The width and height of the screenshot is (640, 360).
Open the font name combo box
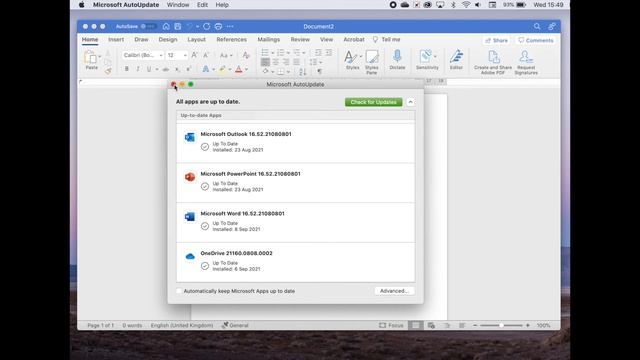click(142, 55)
